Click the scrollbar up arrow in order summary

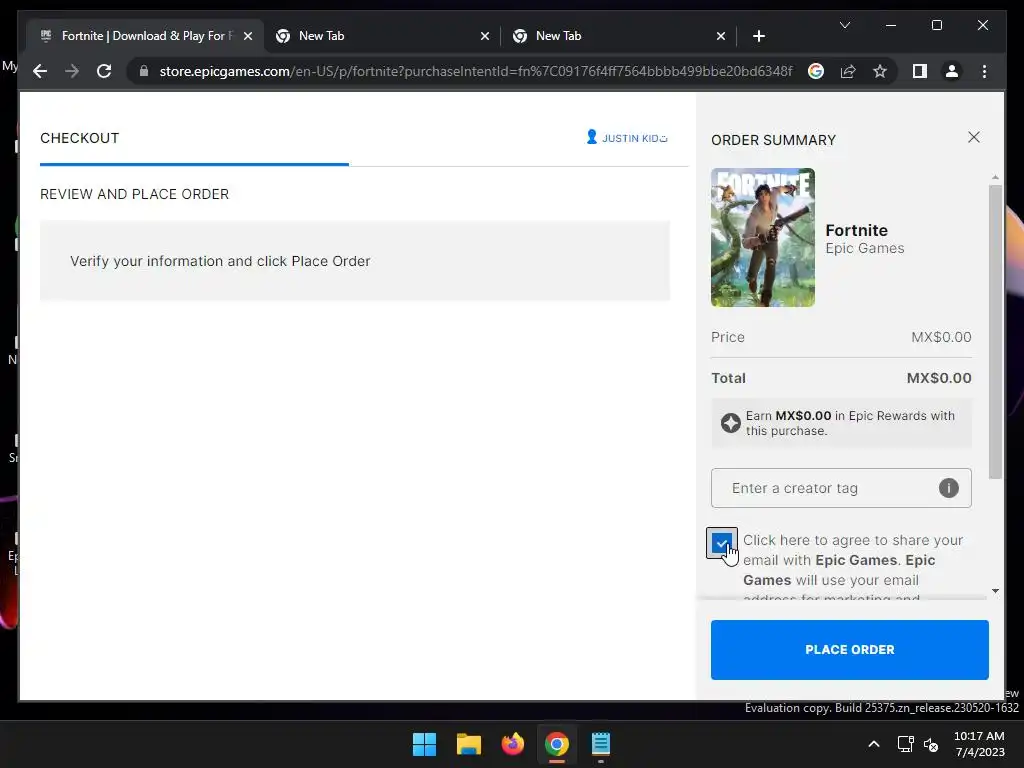995,177
